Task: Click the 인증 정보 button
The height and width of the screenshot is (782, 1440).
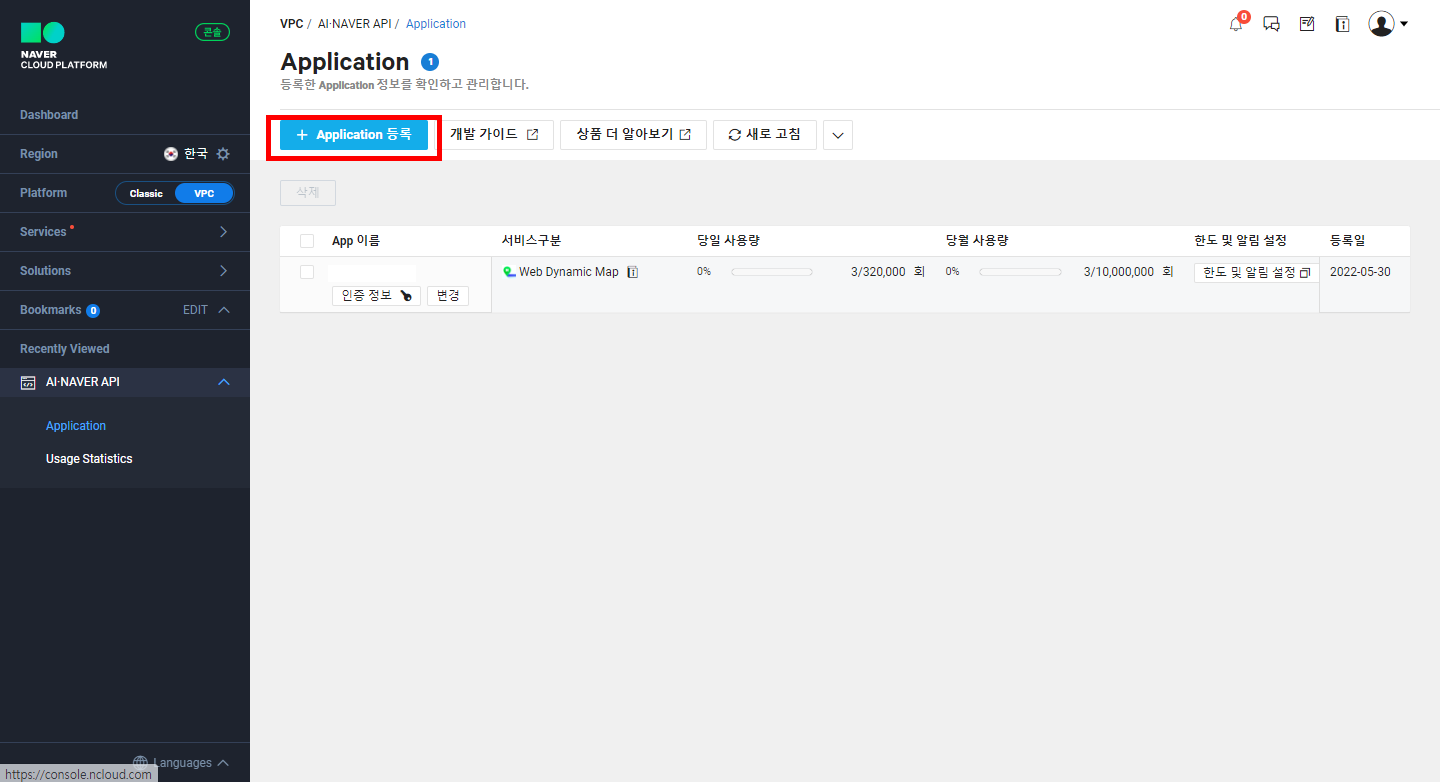Action: point(376,296)
